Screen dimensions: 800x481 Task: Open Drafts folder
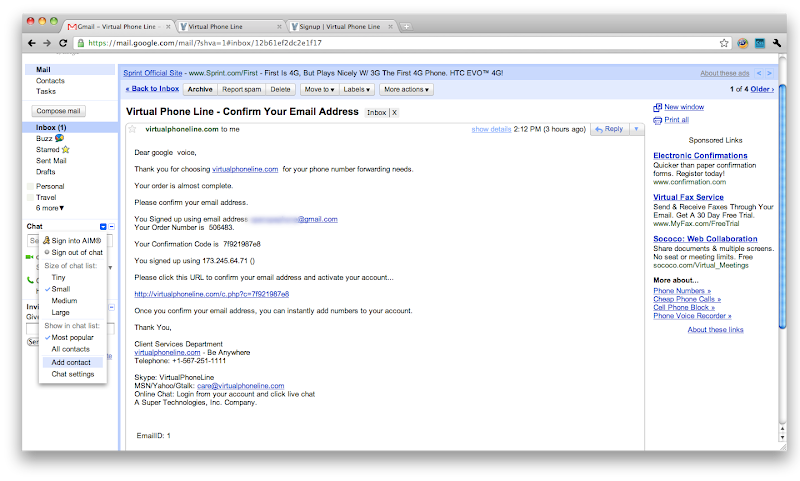(45, 172)
